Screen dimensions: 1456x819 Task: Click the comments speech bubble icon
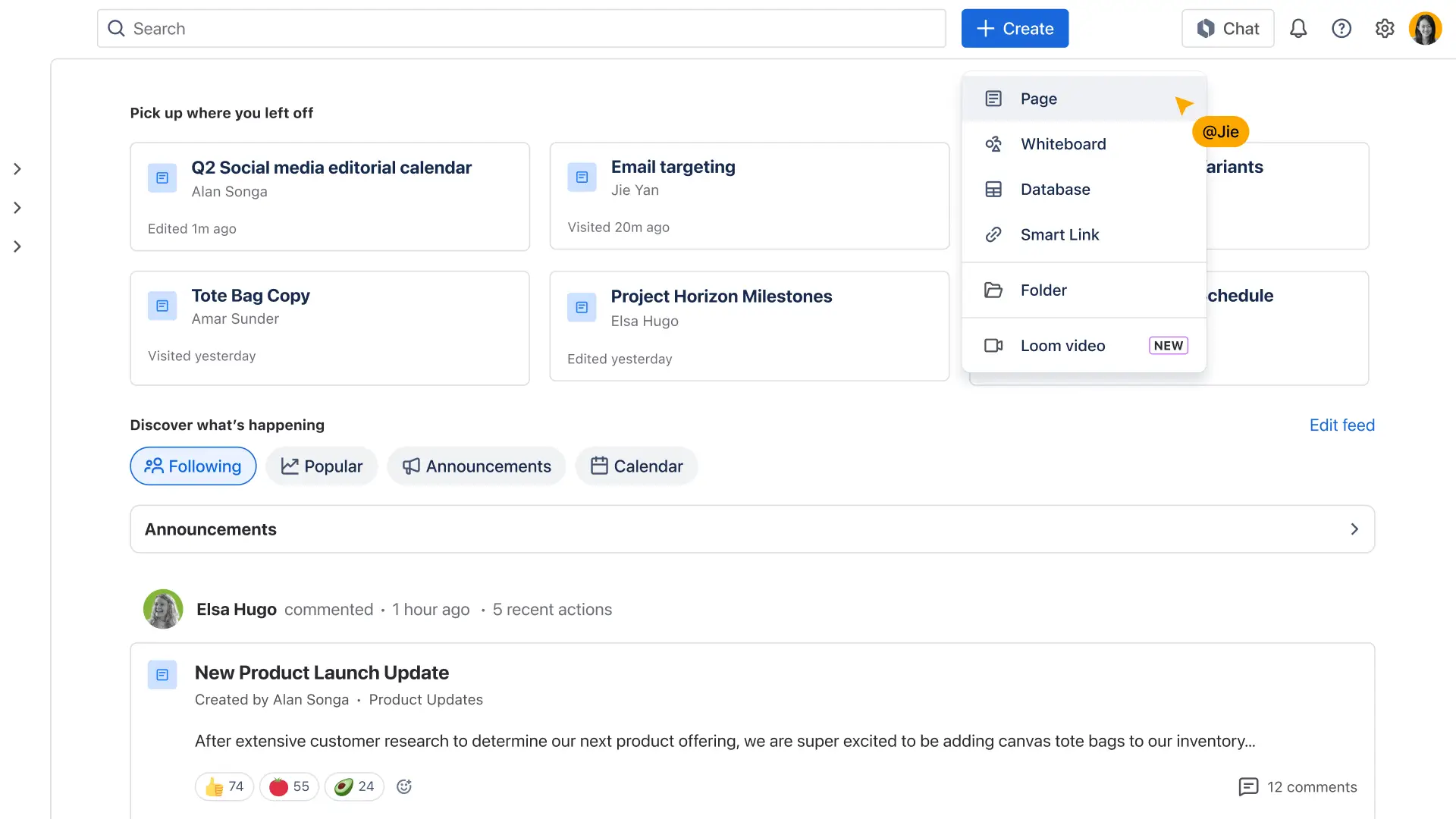[1248, 787]
